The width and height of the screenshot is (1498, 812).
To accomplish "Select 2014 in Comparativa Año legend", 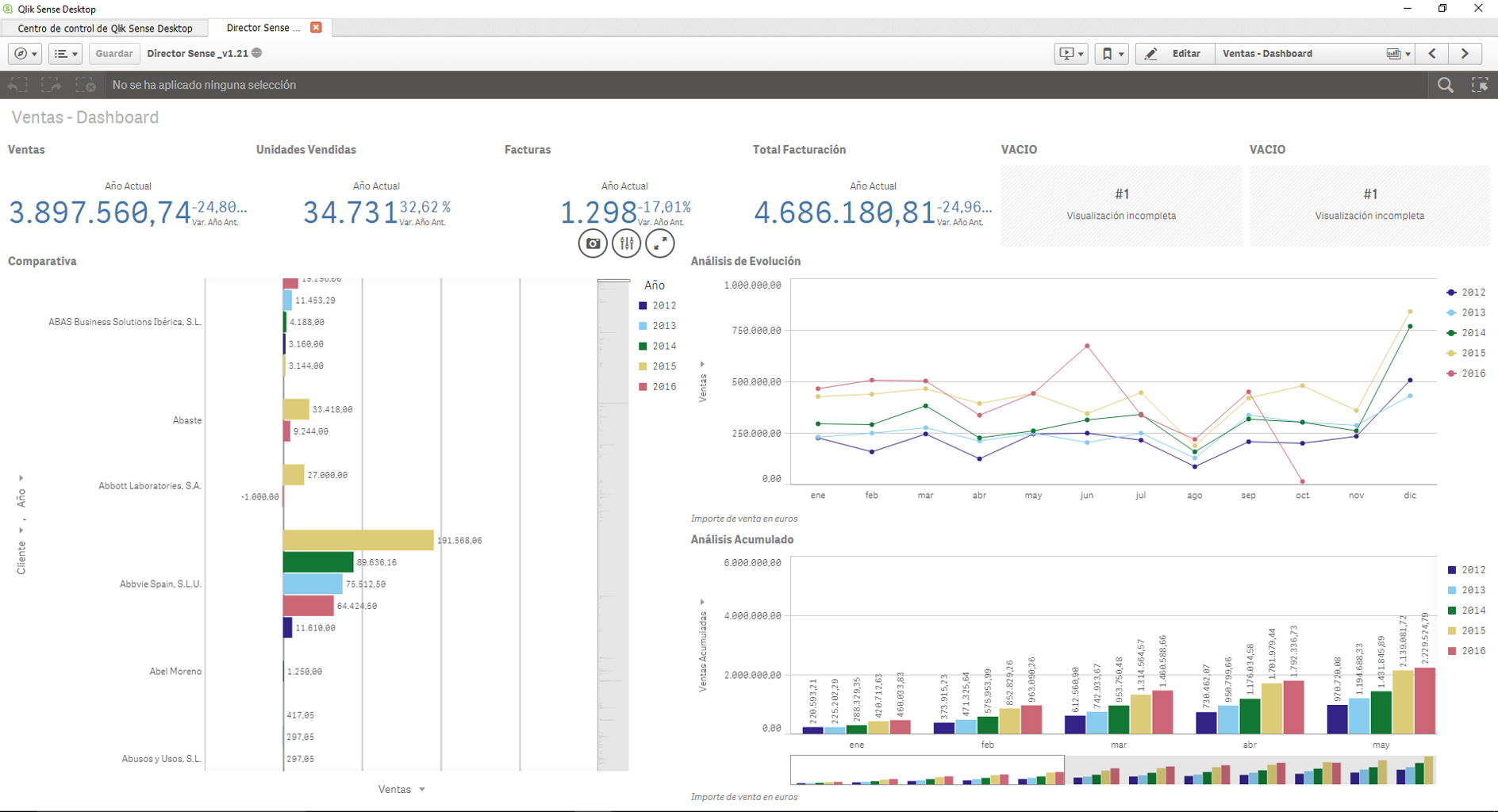I will pyautogui.click(x=658, y=346).
